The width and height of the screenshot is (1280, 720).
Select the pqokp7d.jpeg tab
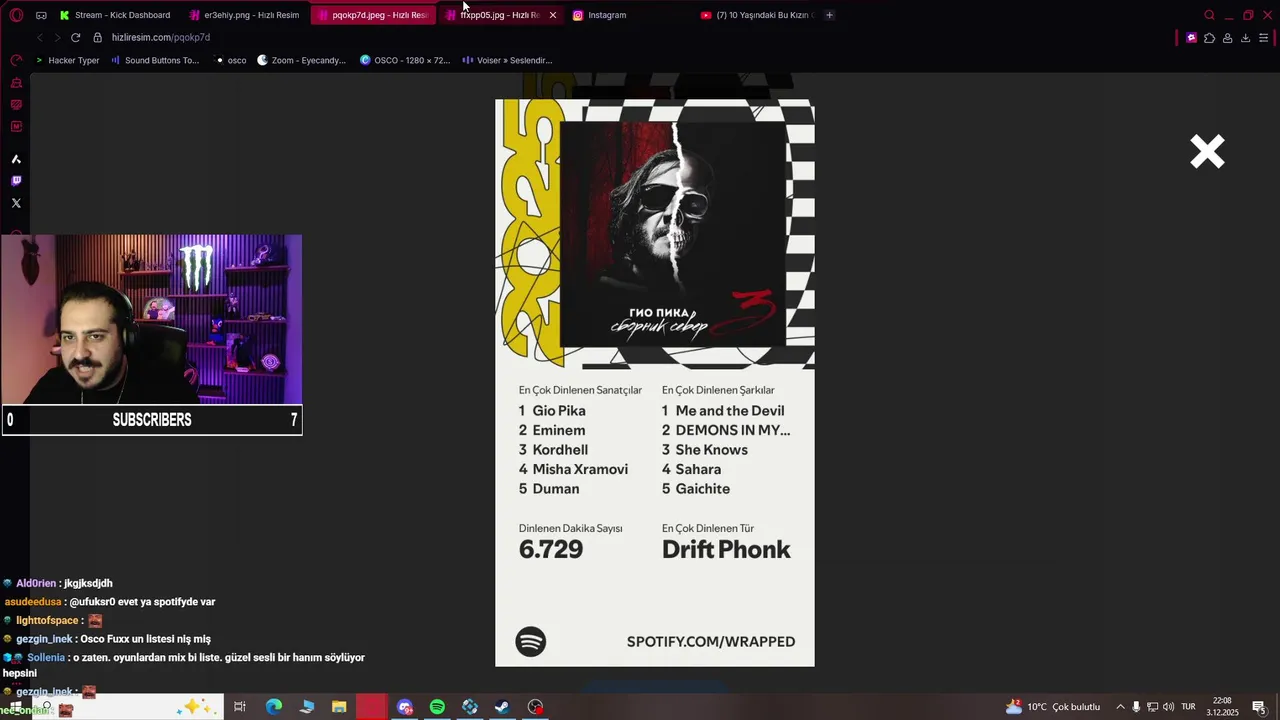click(372, 15)
